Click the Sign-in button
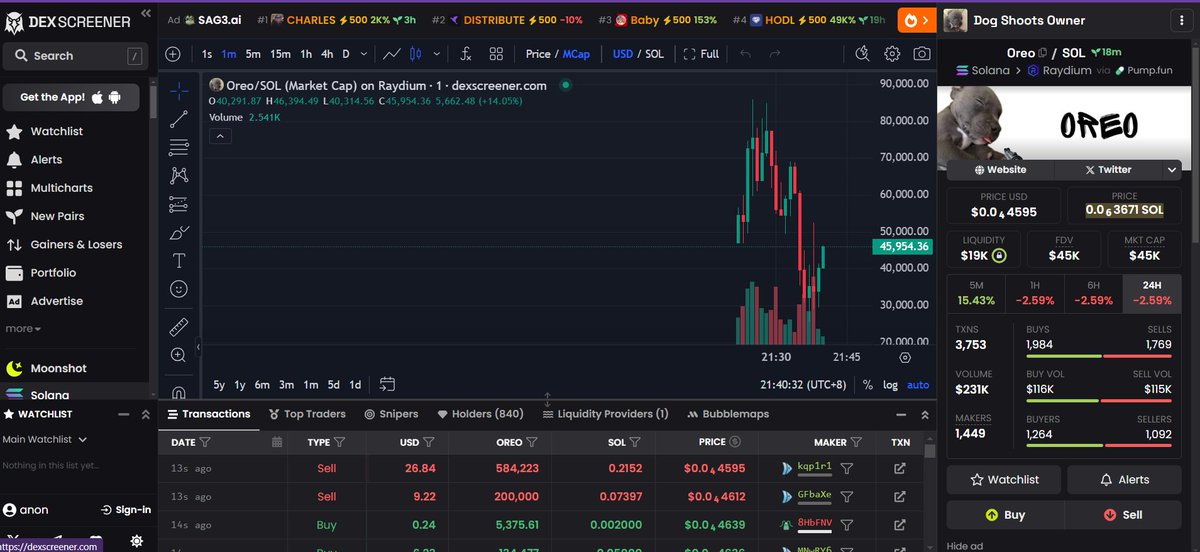This screenshot has height=552, width=1200. coord(126,510)
